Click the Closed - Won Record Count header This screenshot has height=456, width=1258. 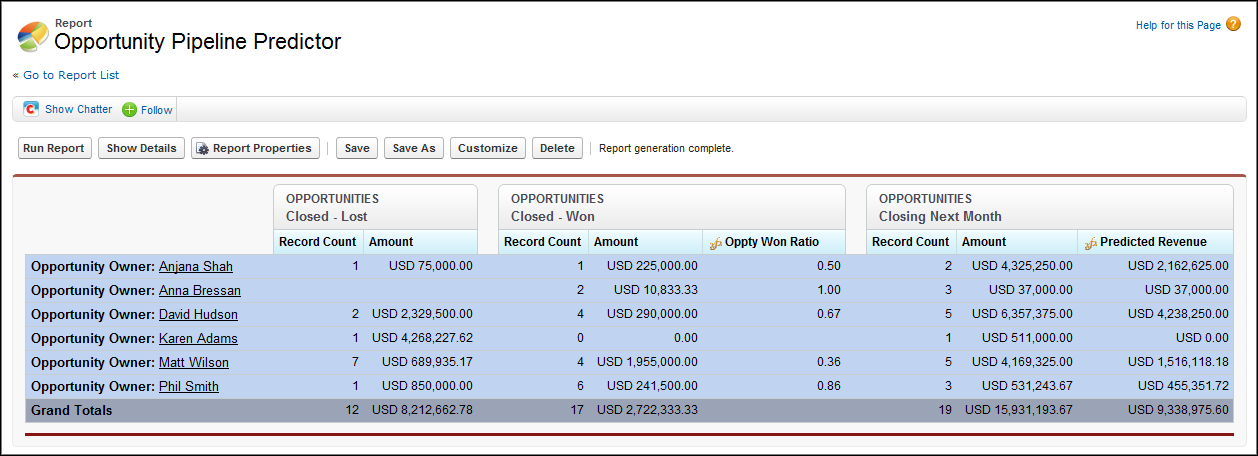pos(543,242)
